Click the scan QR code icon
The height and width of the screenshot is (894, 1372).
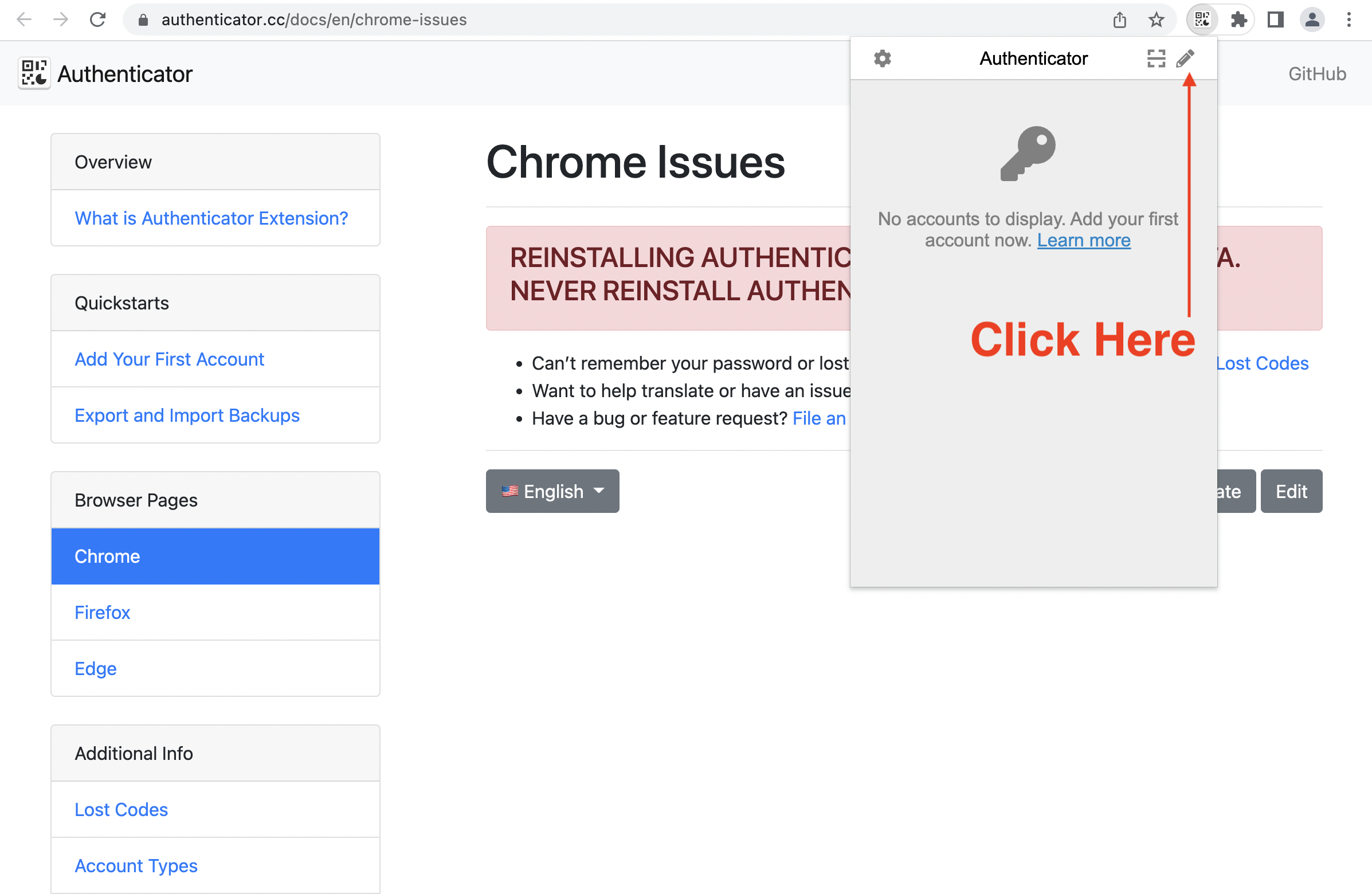point(1156,58)
